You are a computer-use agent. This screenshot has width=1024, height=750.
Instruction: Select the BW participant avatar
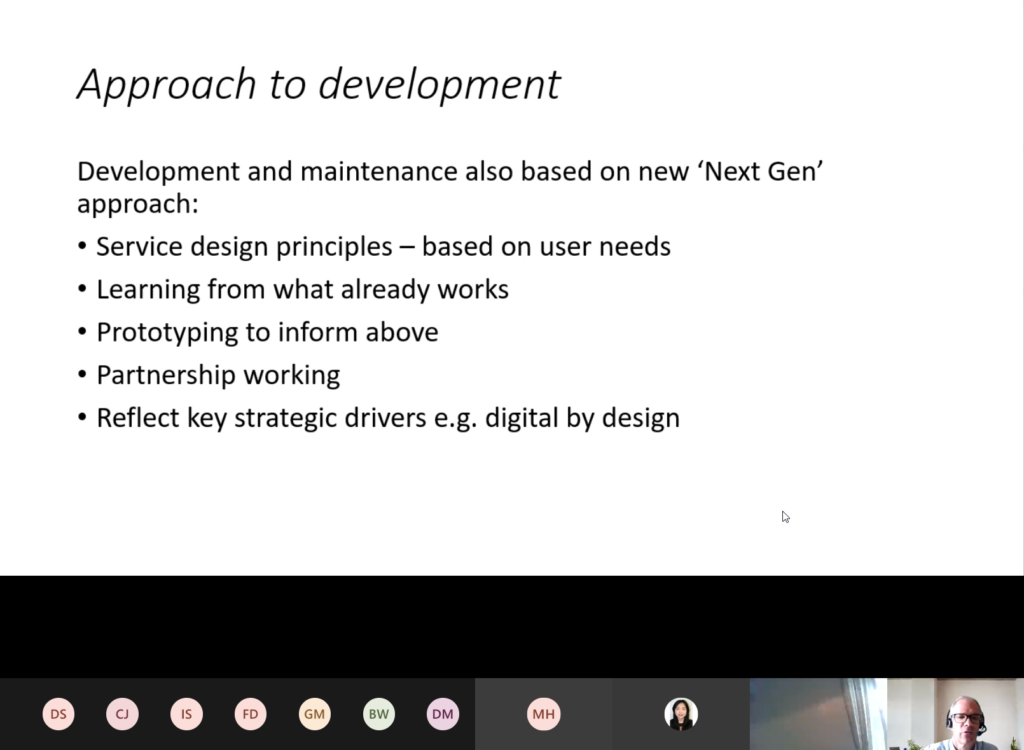pyautogui.click(x=378, y=714)
